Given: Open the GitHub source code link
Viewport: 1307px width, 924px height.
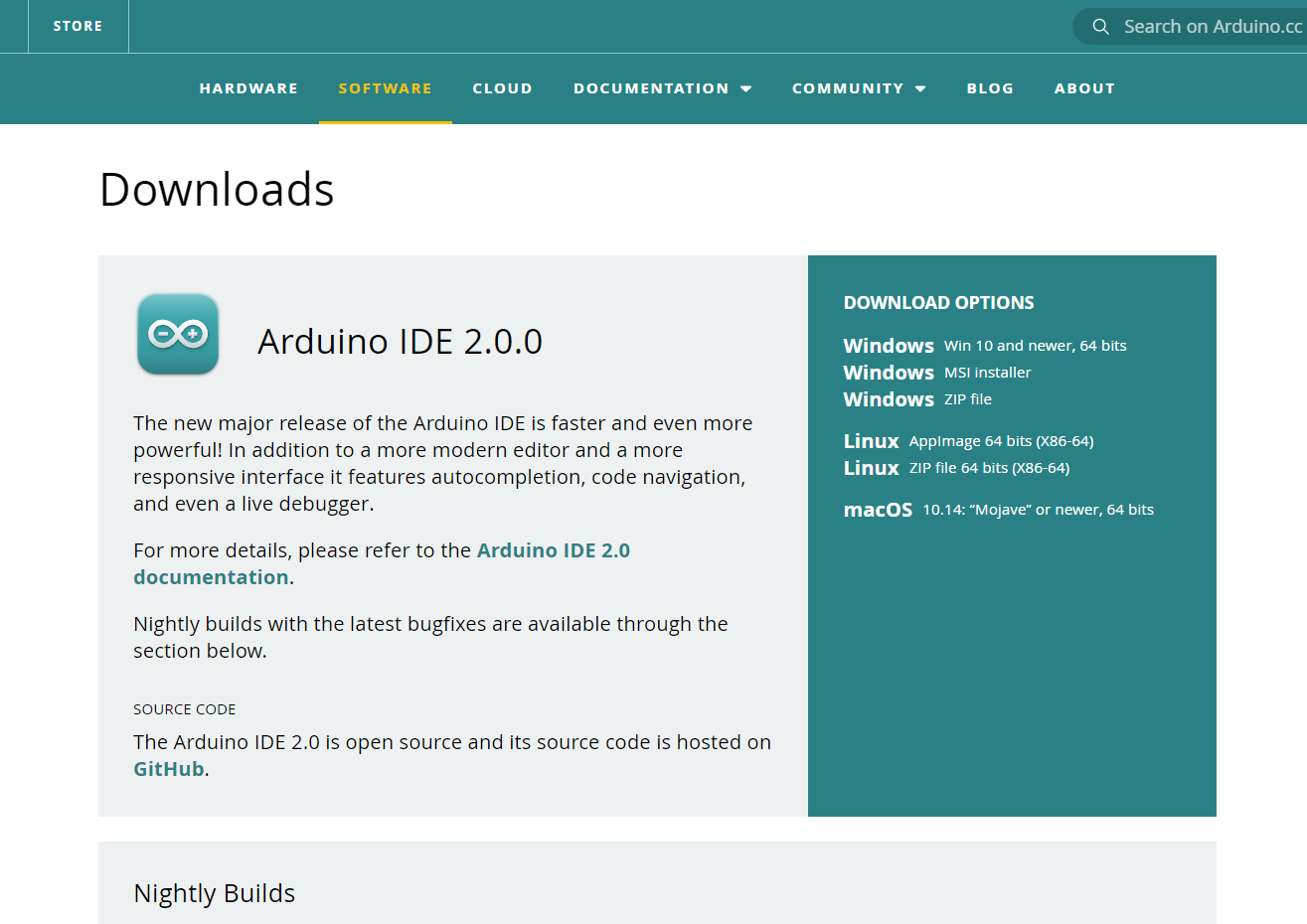Looking at the screenshot, I should click(x=169, y=769).
